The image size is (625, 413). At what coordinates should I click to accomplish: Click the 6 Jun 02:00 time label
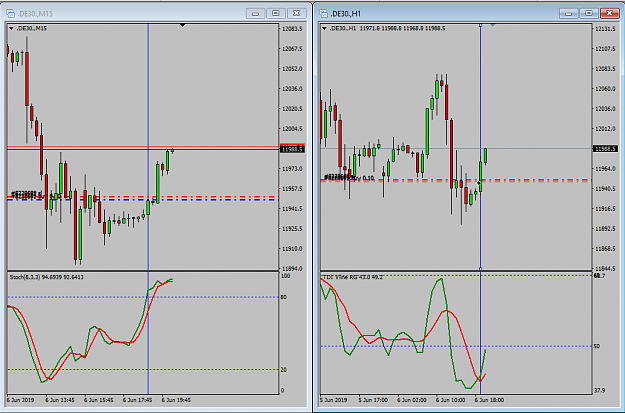[x=412, y=400]
